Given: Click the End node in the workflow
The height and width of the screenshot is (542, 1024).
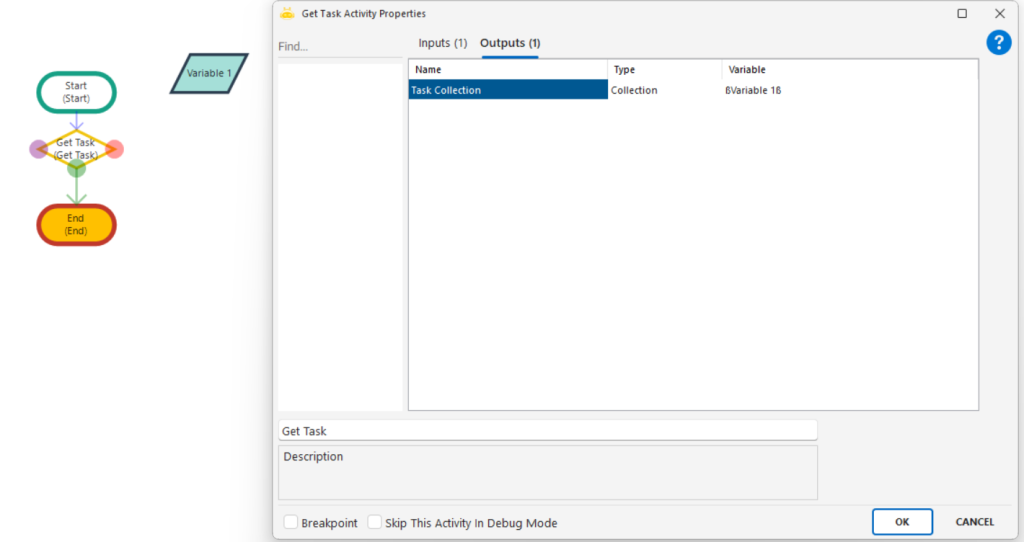Looking at the screenshot, I should click(x=77, y=224).
